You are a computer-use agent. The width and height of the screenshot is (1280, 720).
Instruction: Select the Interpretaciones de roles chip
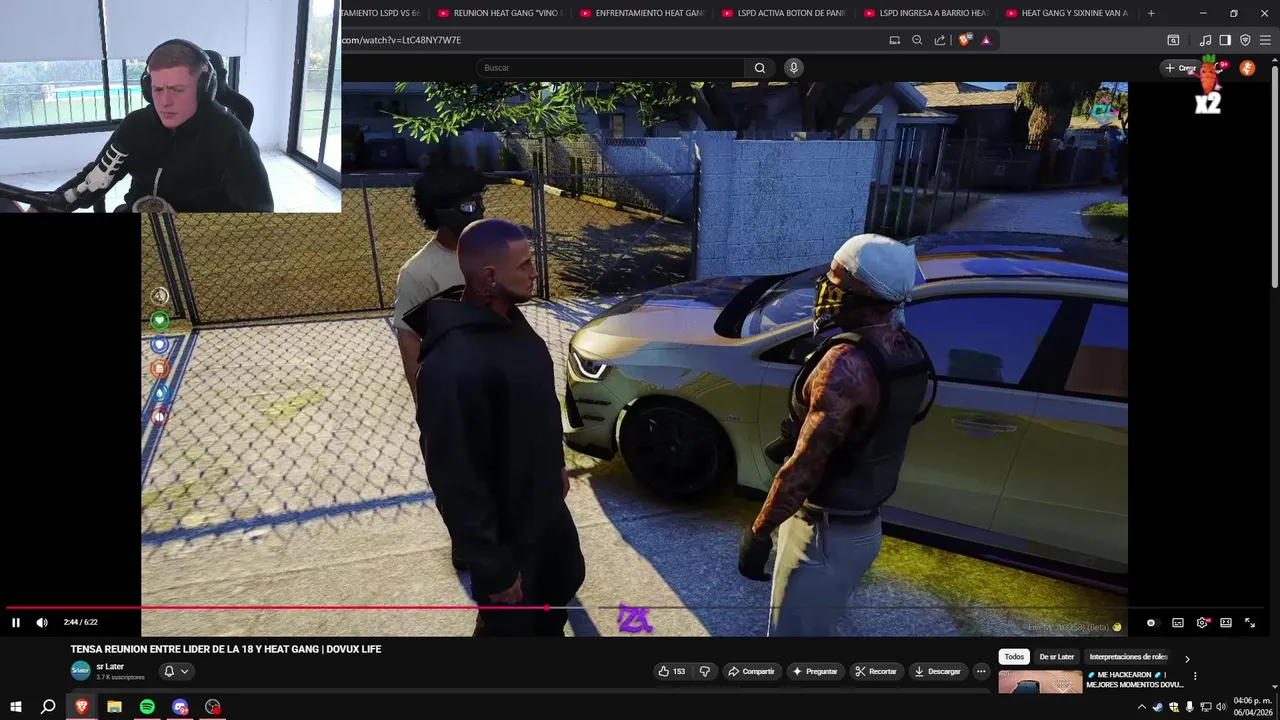(x=1128, y=657)
